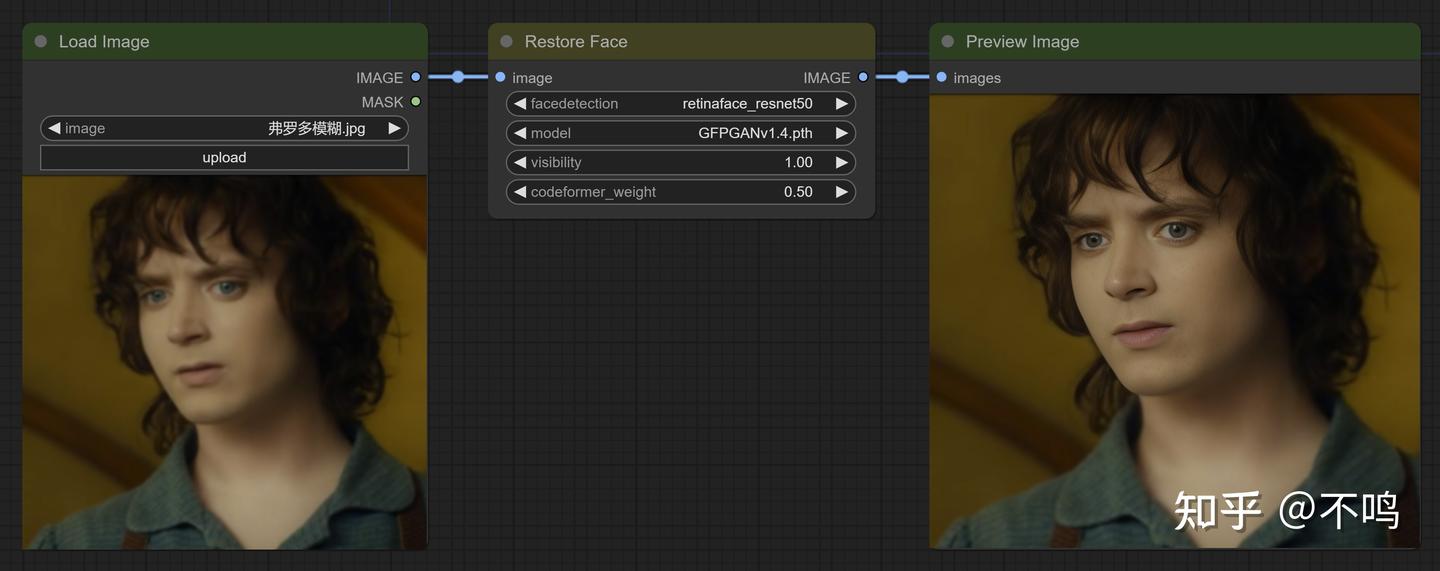Open model dropdown showing GFPGANv1.4.pth
1440x571 pixels.
tap(681, 133)
